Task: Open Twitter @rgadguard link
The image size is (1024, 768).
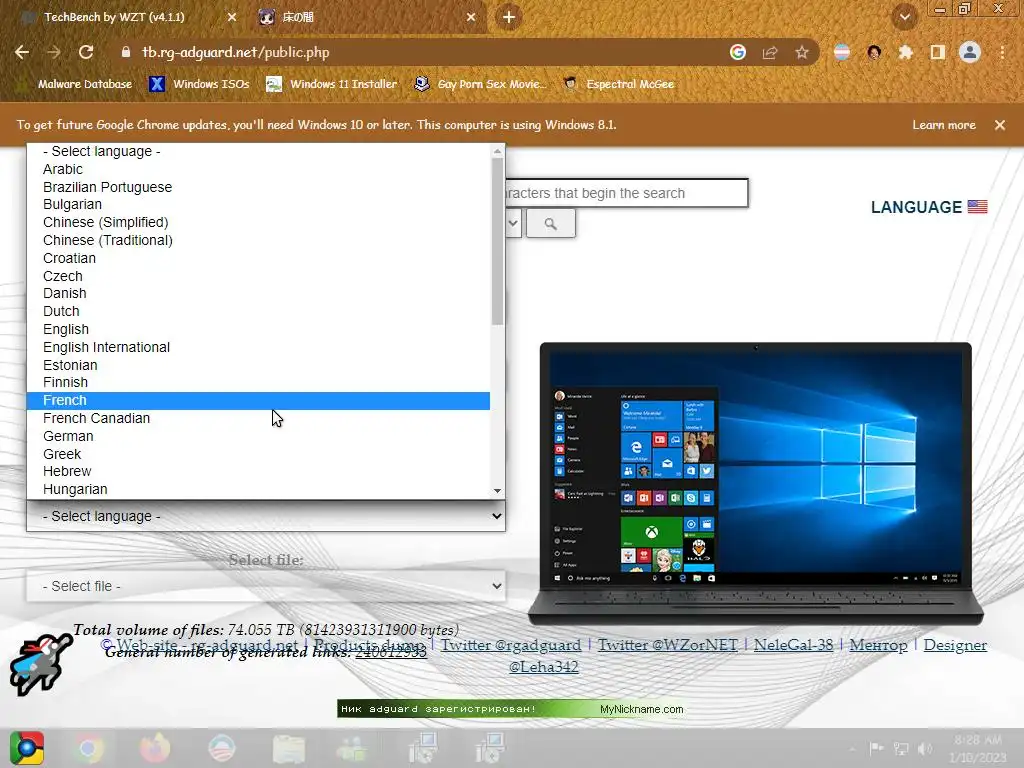Action: (511, 645)
